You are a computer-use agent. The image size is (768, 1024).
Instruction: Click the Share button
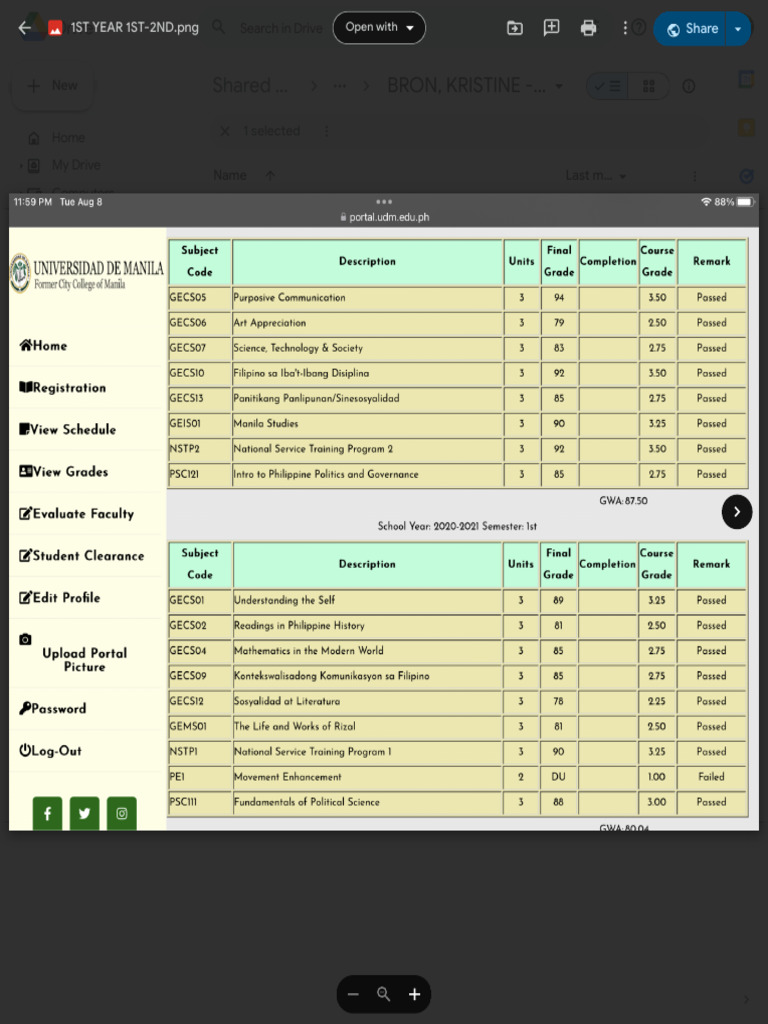pyautogui.click(x=692, y=29)
